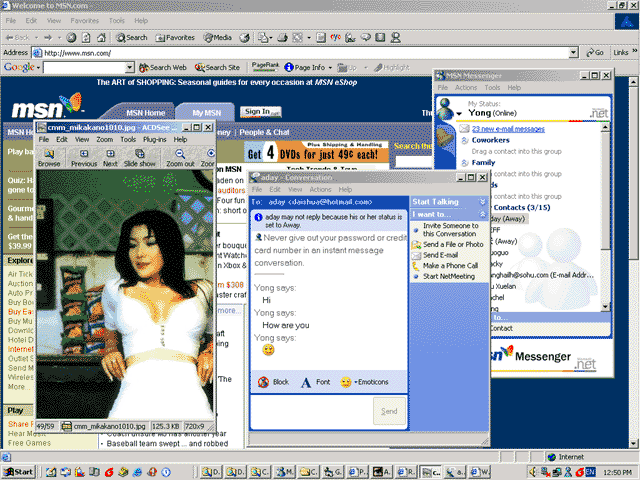Click the Print icon in Internet Explorer toolbar
Viewport: 640px width, 480px height.
click(x=282, y=38)
